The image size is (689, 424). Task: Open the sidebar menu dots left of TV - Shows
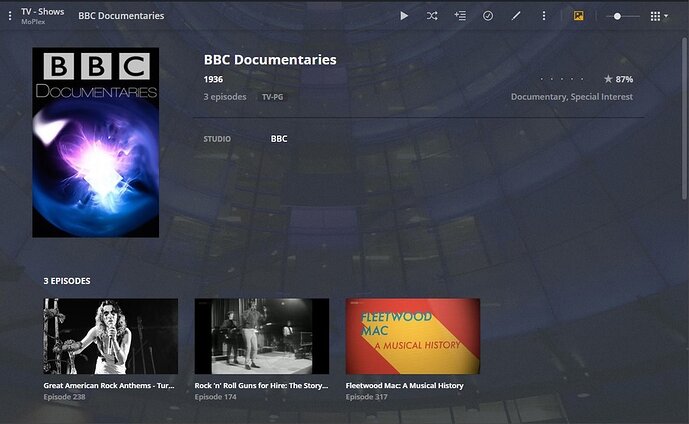coord(10,16)
